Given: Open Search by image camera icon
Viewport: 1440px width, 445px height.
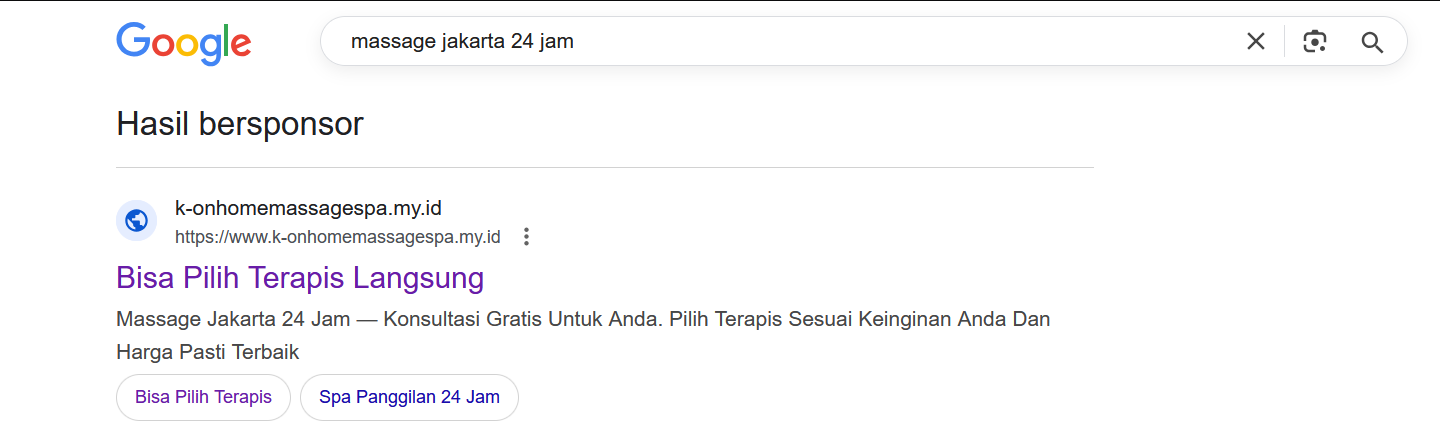Looking at the screenshot, I should click(x=1314, y=42).
